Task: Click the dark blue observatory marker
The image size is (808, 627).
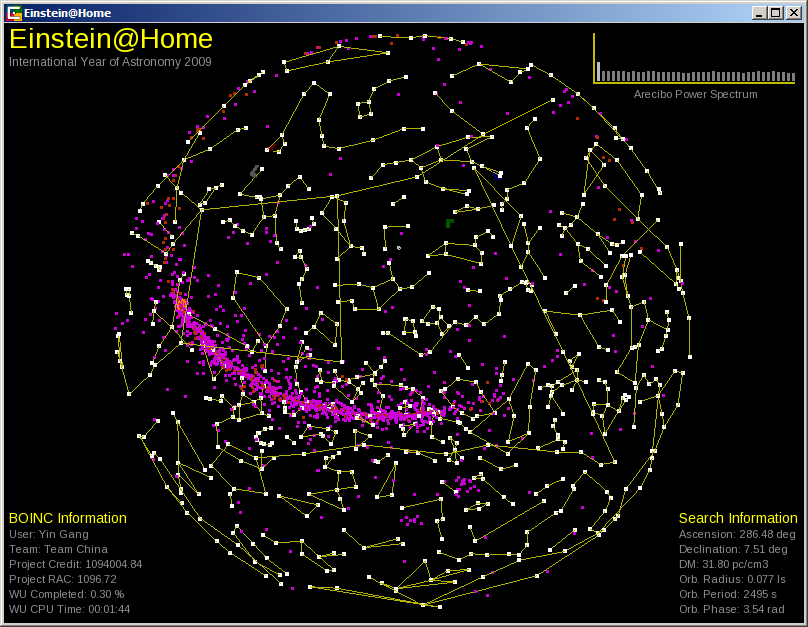Action: pos(498,176)
